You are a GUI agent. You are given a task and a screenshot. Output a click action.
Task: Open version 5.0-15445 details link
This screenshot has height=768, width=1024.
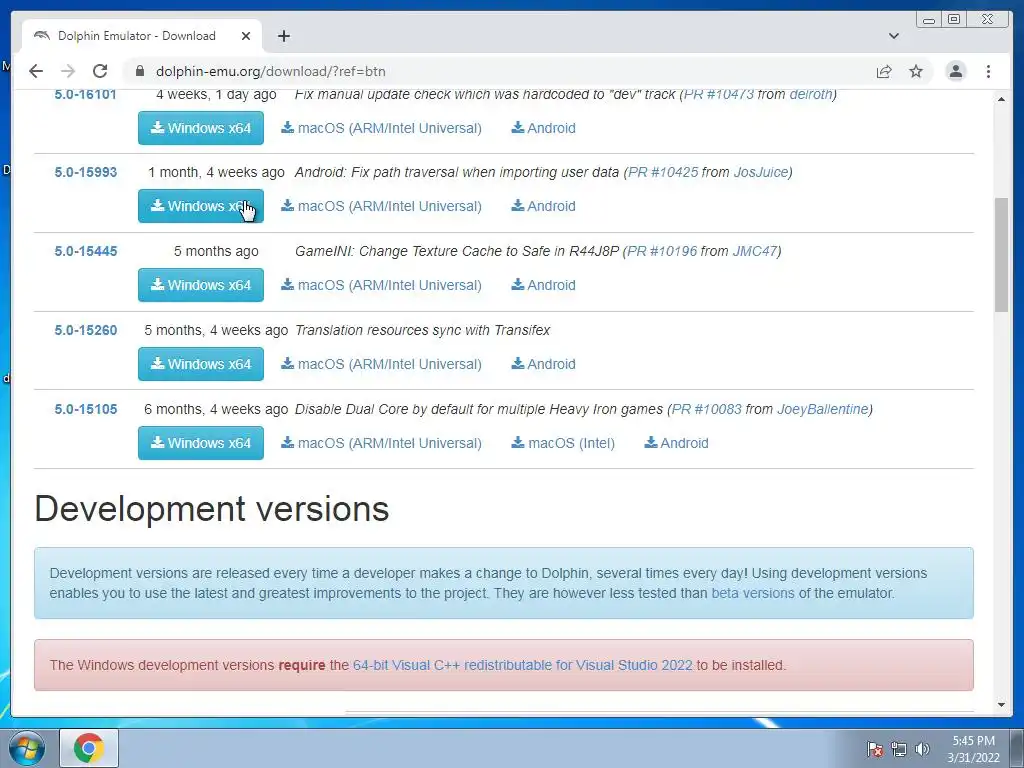(x=86, y=251)
